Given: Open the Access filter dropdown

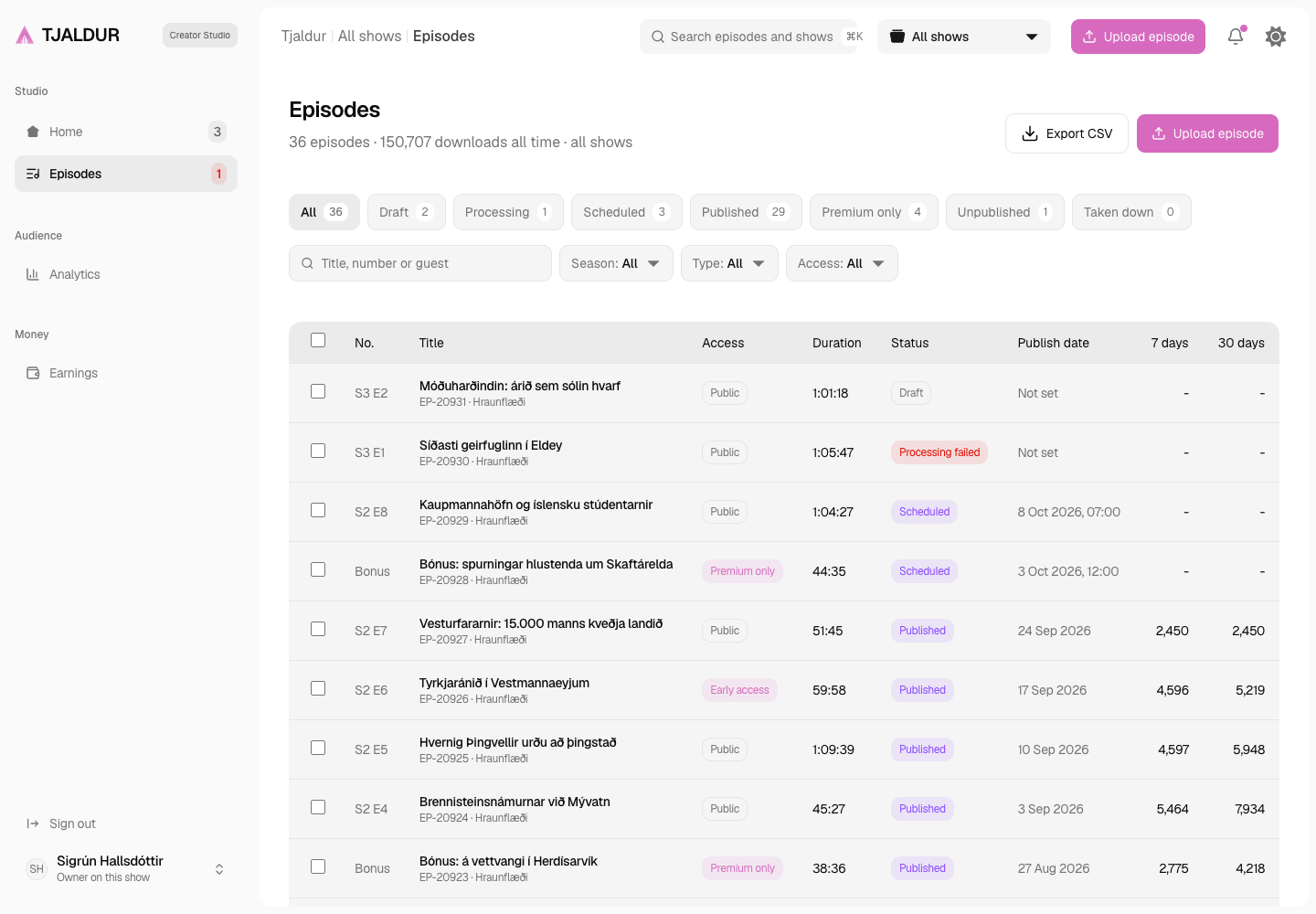Looking at the screenshot, I should [842, 263].
